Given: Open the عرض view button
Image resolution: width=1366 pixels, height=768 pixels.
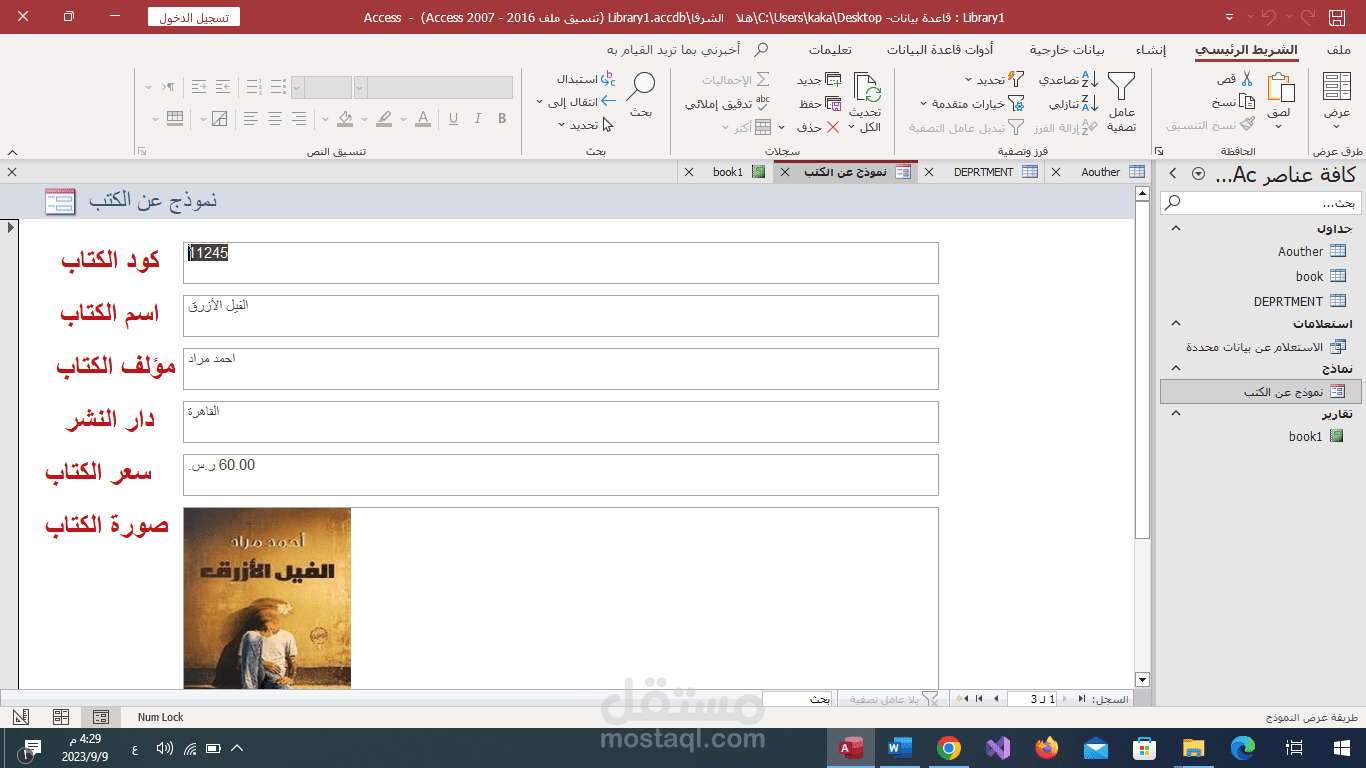Looking at the screenshot, I should pyautogui.click(x=1337, y=99).
